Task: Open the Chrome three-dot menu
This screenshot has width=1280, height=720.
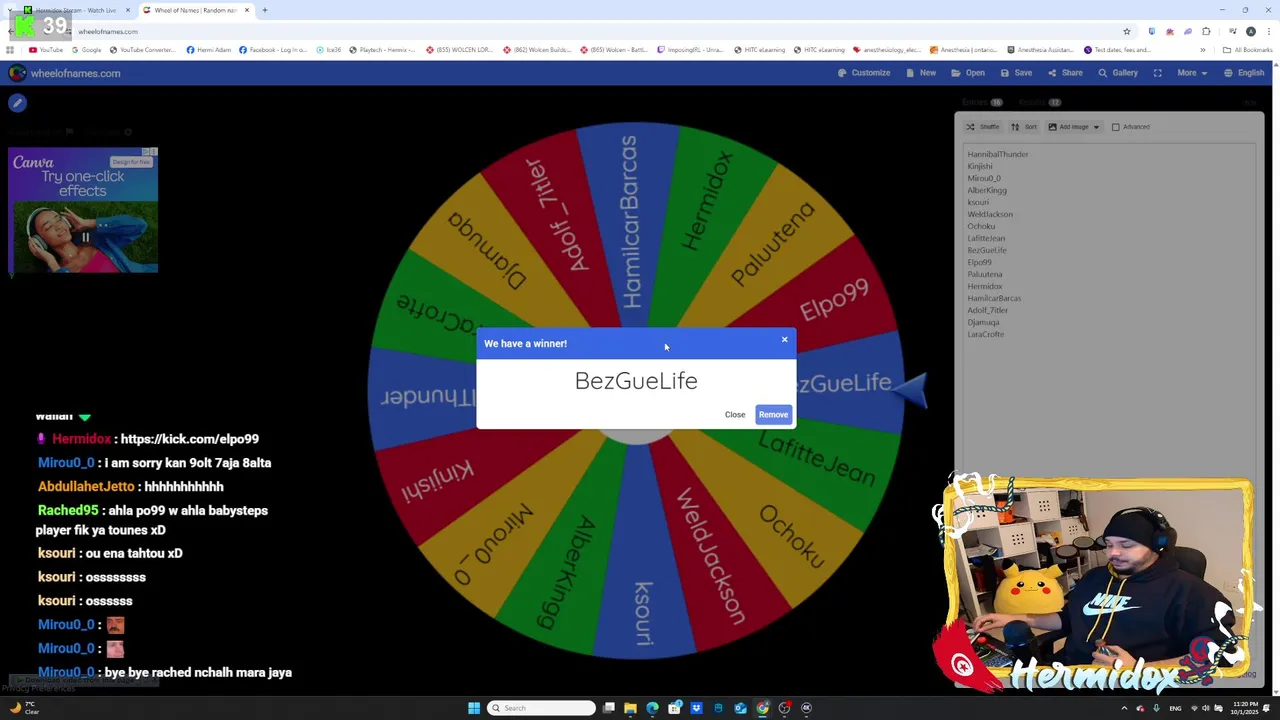Action: [x=1268, y=31]
